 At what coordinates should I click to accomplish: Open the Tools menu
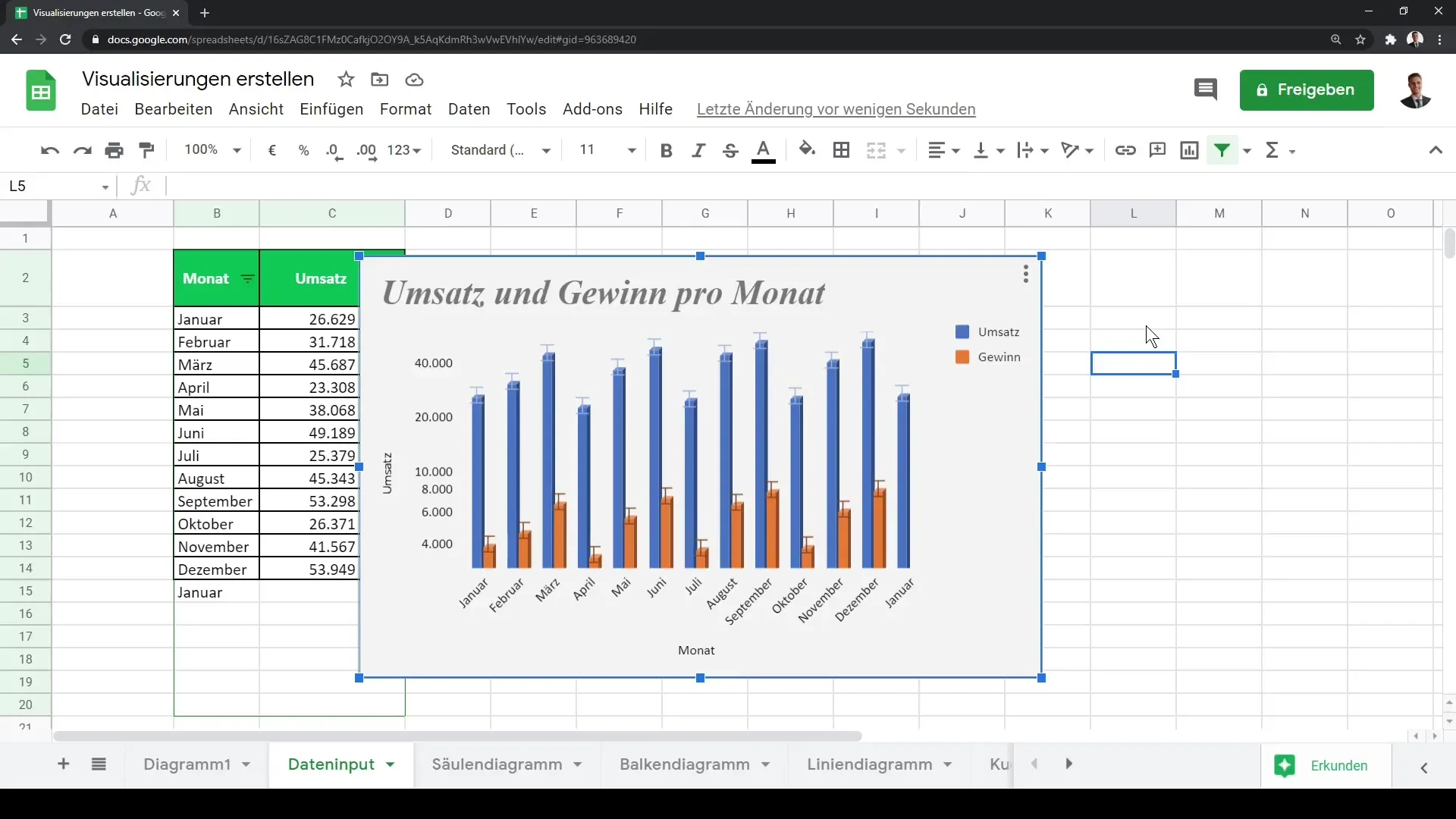526,108
